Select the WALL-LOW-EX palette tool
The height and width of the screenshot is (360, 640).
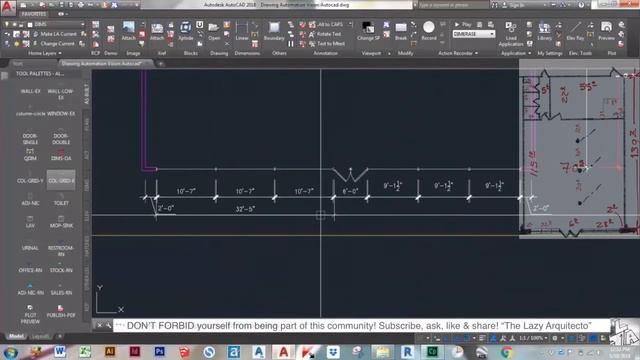pos(61,94)
